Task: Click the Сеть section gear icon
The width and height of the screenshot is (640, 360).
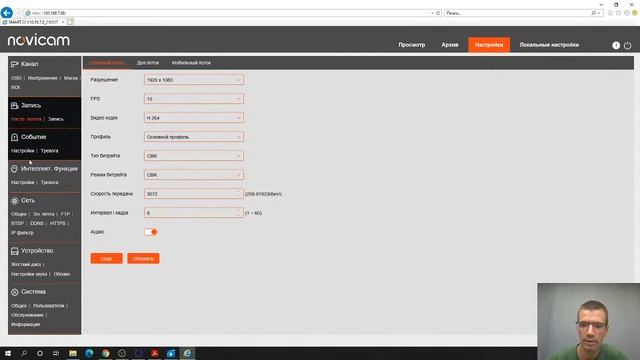Action: [x=15, y=201]
